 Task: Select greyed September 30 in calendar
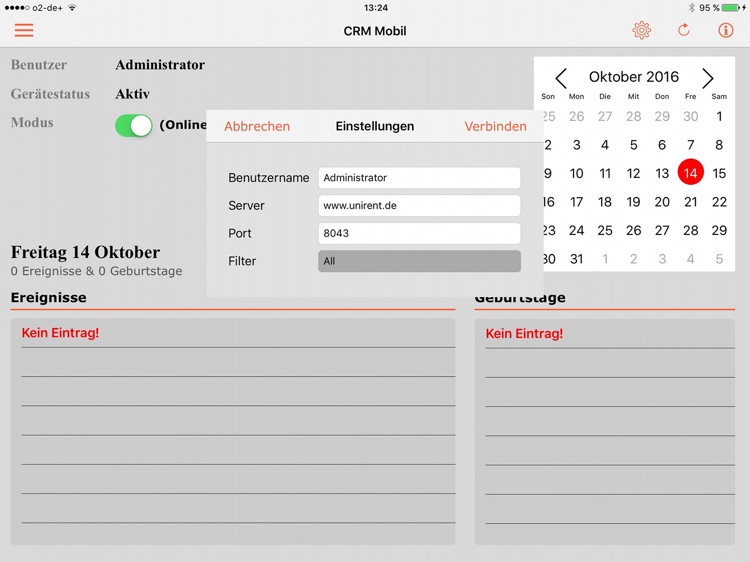click(x=690, y=116)
